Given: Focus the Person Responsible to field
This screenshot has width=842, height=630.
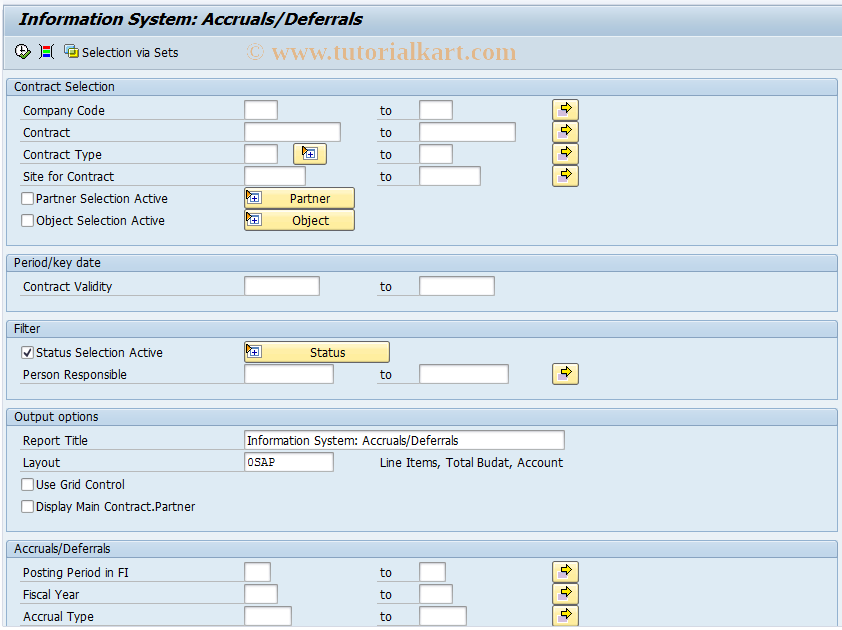Looking at the screenshot, I should 464,374.
